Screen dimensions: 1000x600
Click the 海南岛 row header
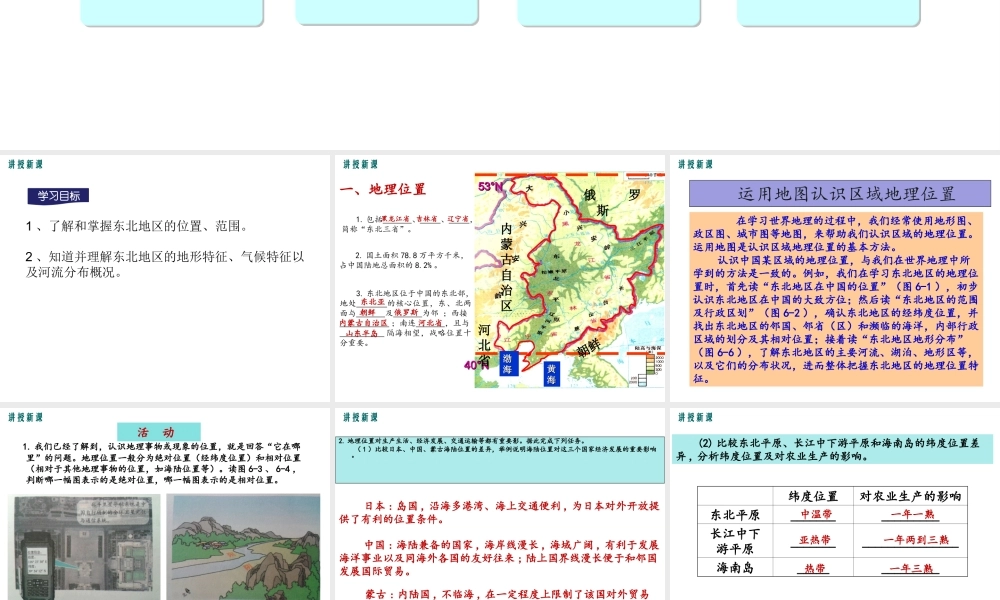pos(735,567)
